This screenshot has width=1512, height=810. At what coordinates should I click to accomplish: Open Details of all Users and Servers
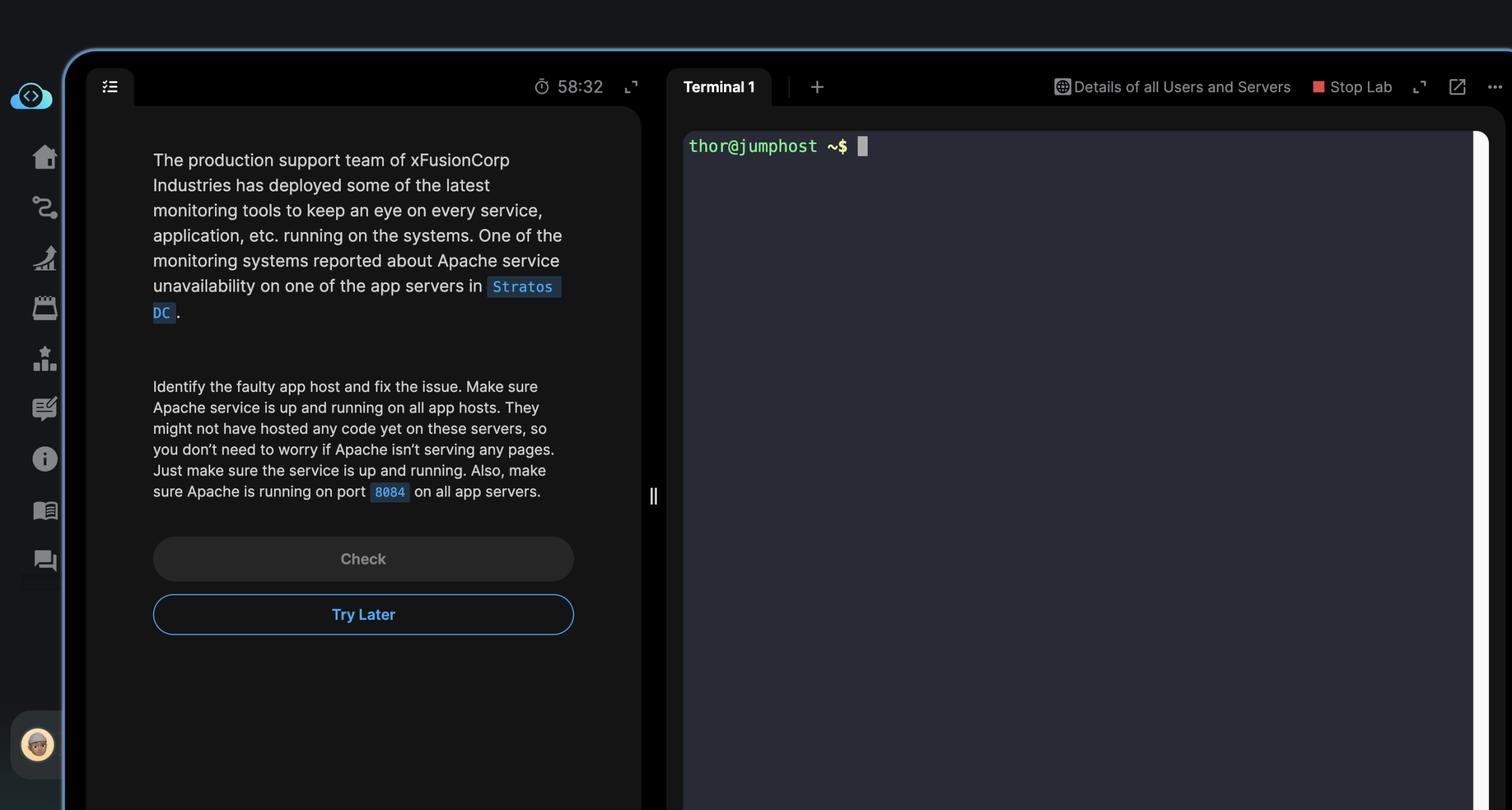(x=1172, y=87)
